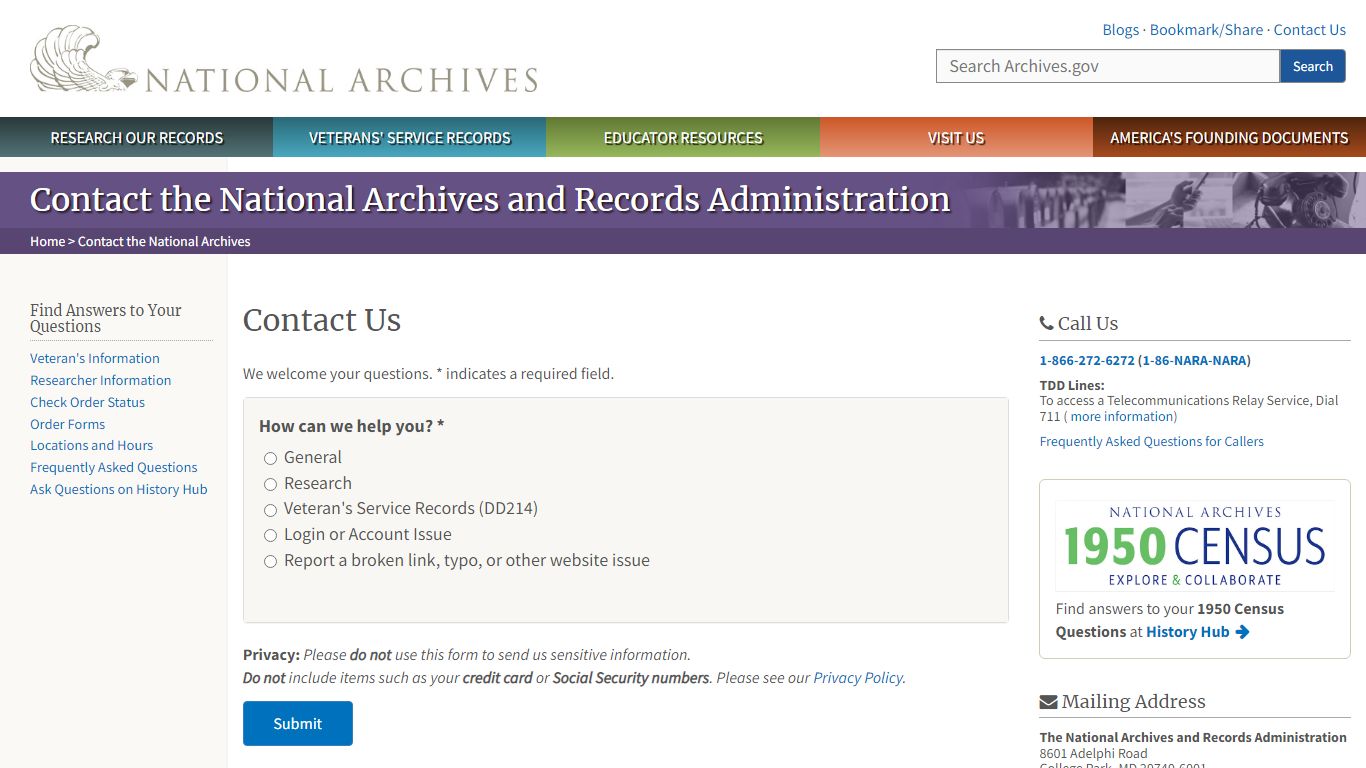
Task: Open the Blogs link
Action: 1120,30
